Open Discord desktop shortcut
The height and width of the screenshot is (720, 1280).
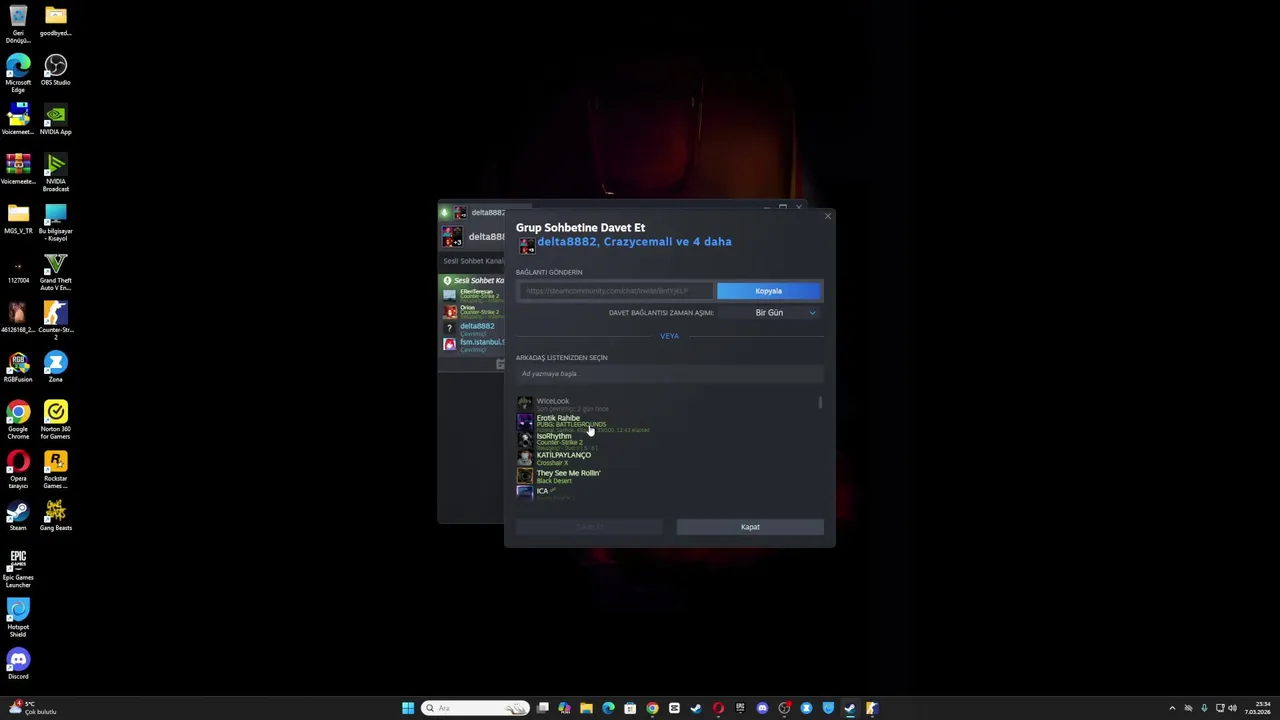pyautogui.click(x=18, y=663)
